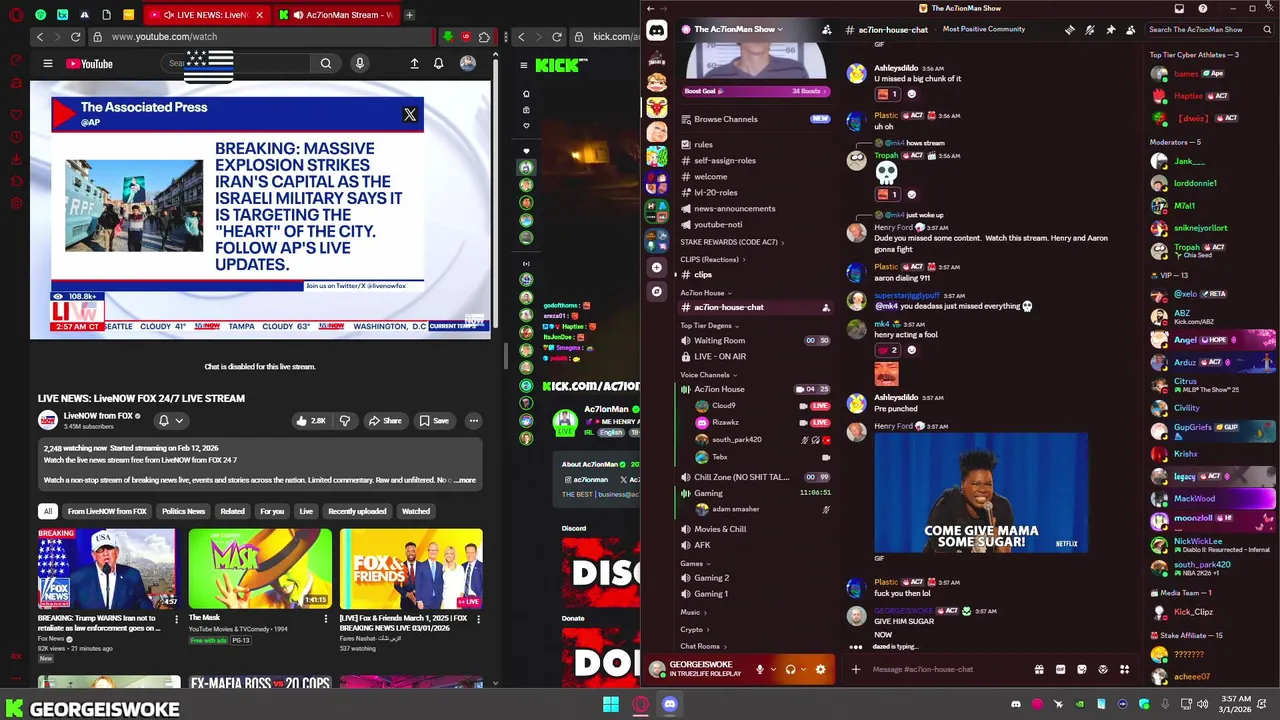
Task: Click the plus attach button in Discord
Action: click(x=855, y=669)
